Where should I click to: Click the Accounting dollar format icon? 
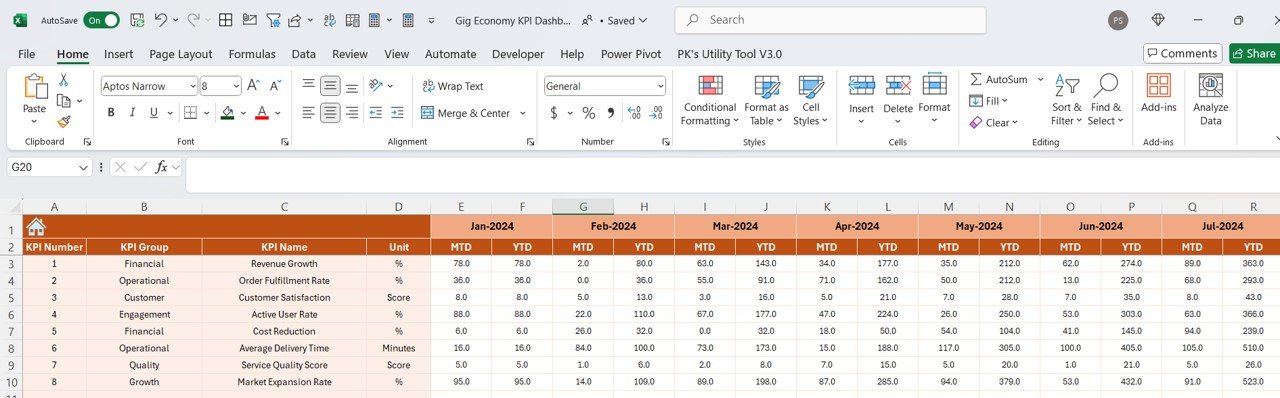(554, 113)
